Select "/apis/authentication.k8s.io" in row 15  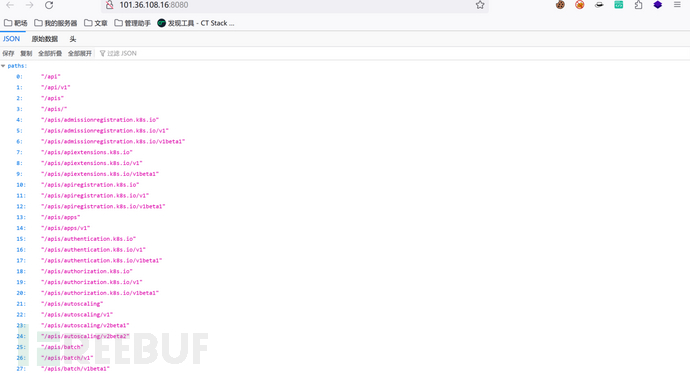88,239
